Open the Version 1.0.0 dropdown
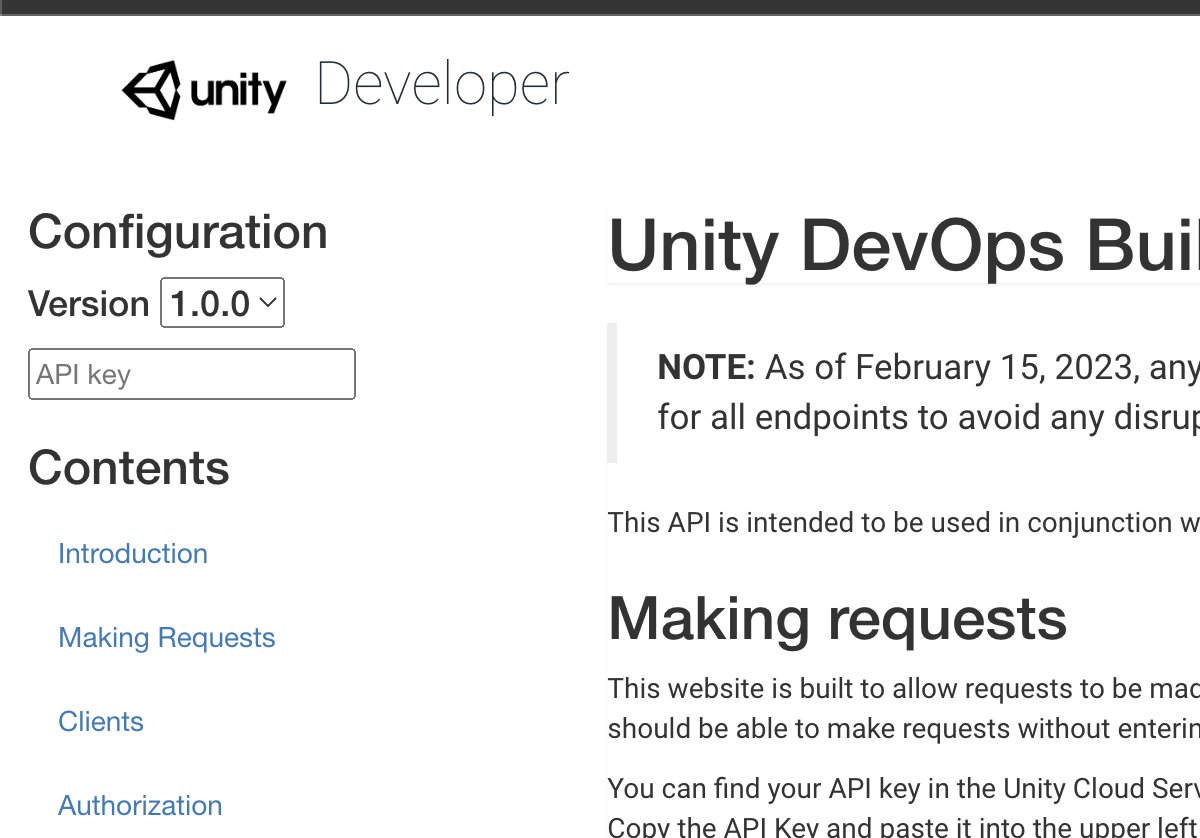This screenshot has width=1200, height=838. (223, 303)
